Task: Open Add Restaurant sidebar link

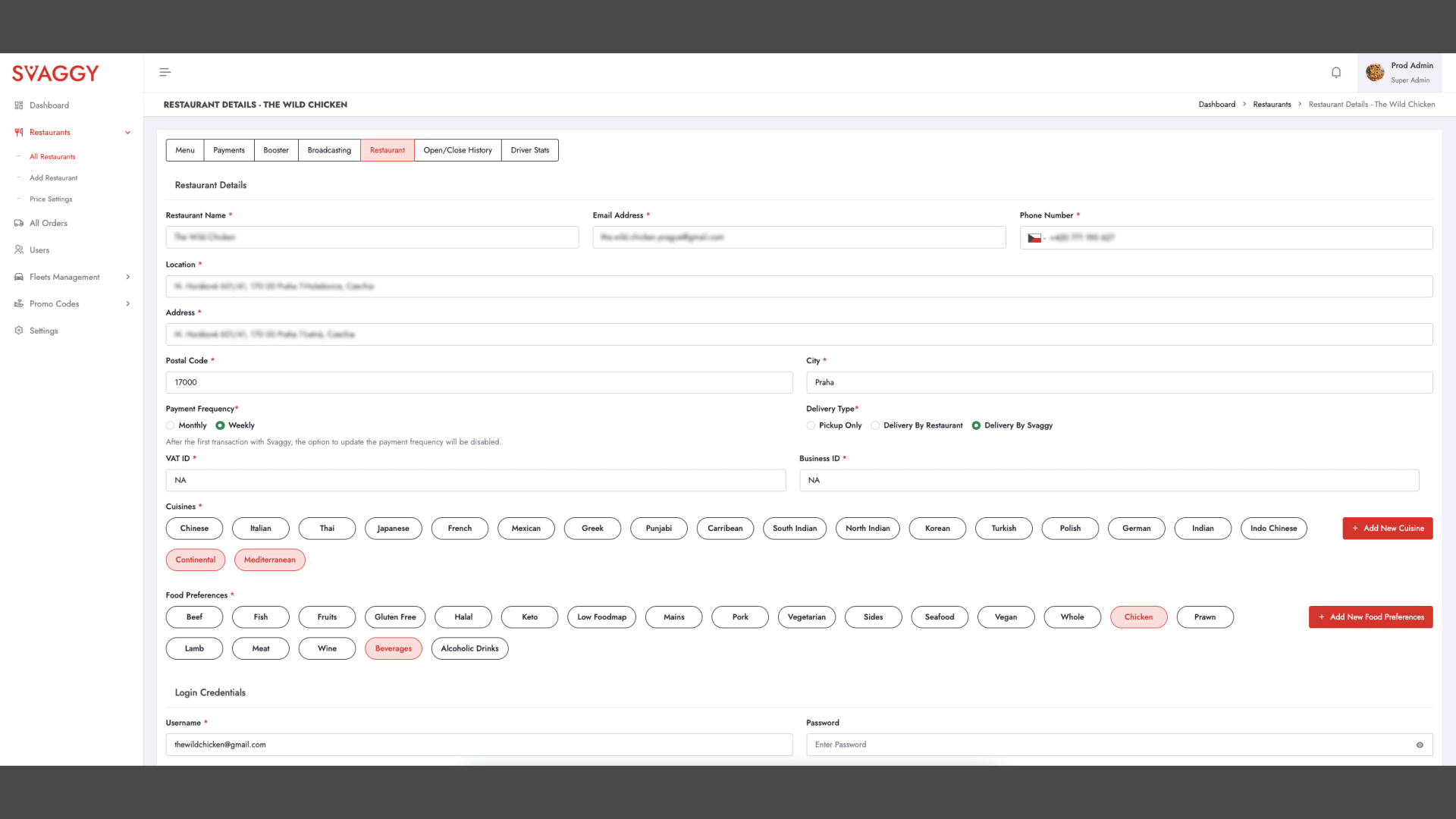Action: click(x=53, y=178)
